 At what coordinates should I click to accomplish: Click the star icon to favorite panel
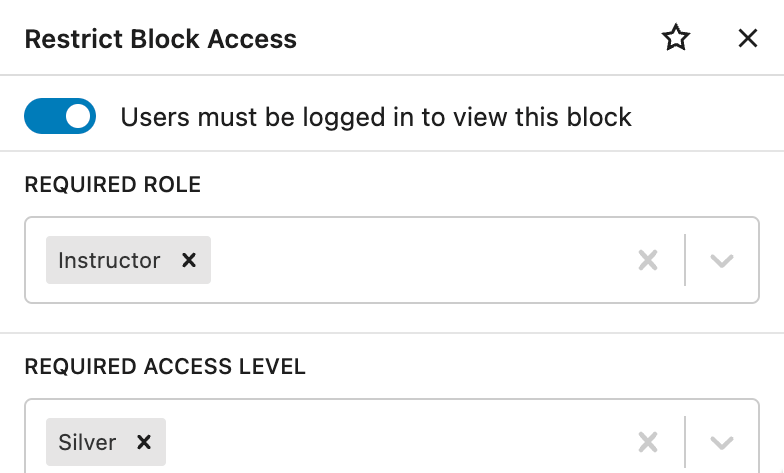tap(677, 39)
